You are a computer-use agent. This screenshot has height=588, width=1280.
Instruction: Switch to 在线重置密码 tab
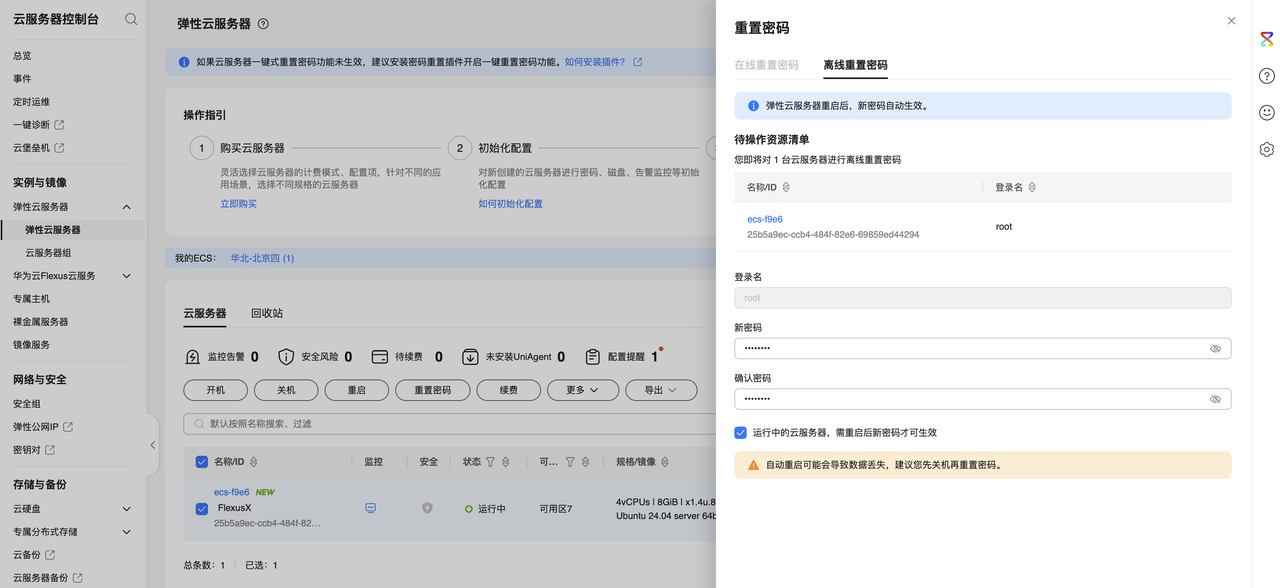click(x=766, y=65)
